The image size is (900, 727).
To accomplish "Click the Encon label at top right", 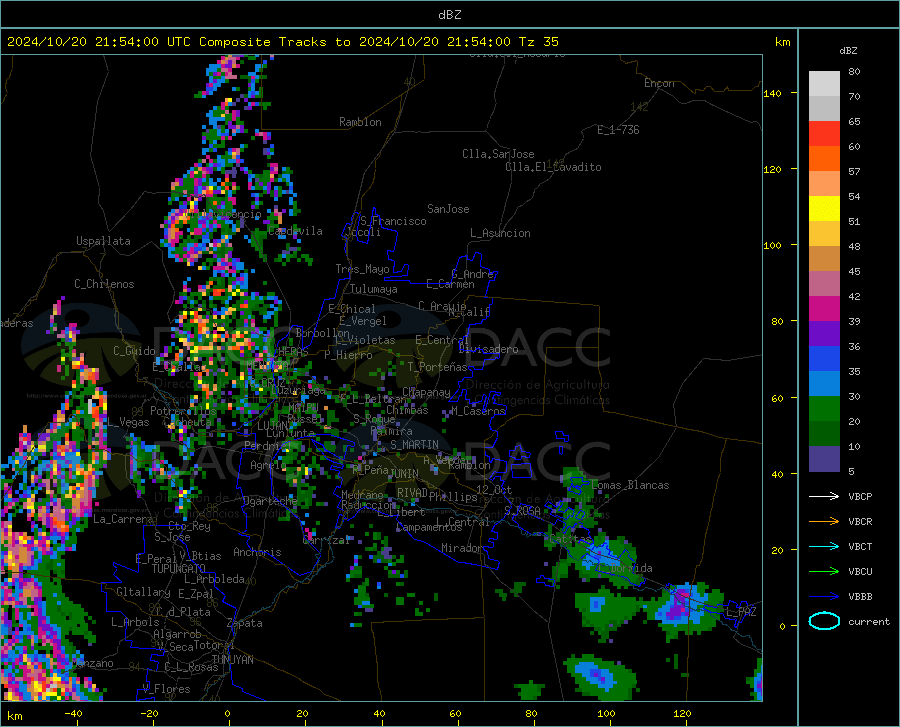I will 659,83.
